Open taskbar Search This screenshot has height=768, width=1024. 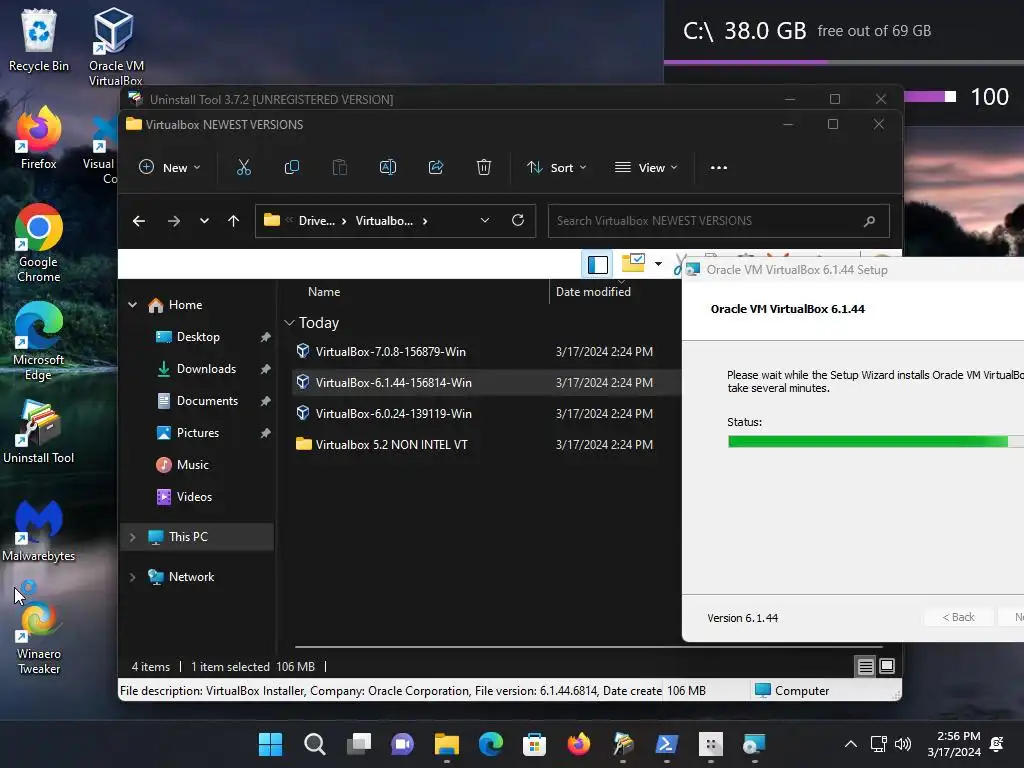pos(314,744)
